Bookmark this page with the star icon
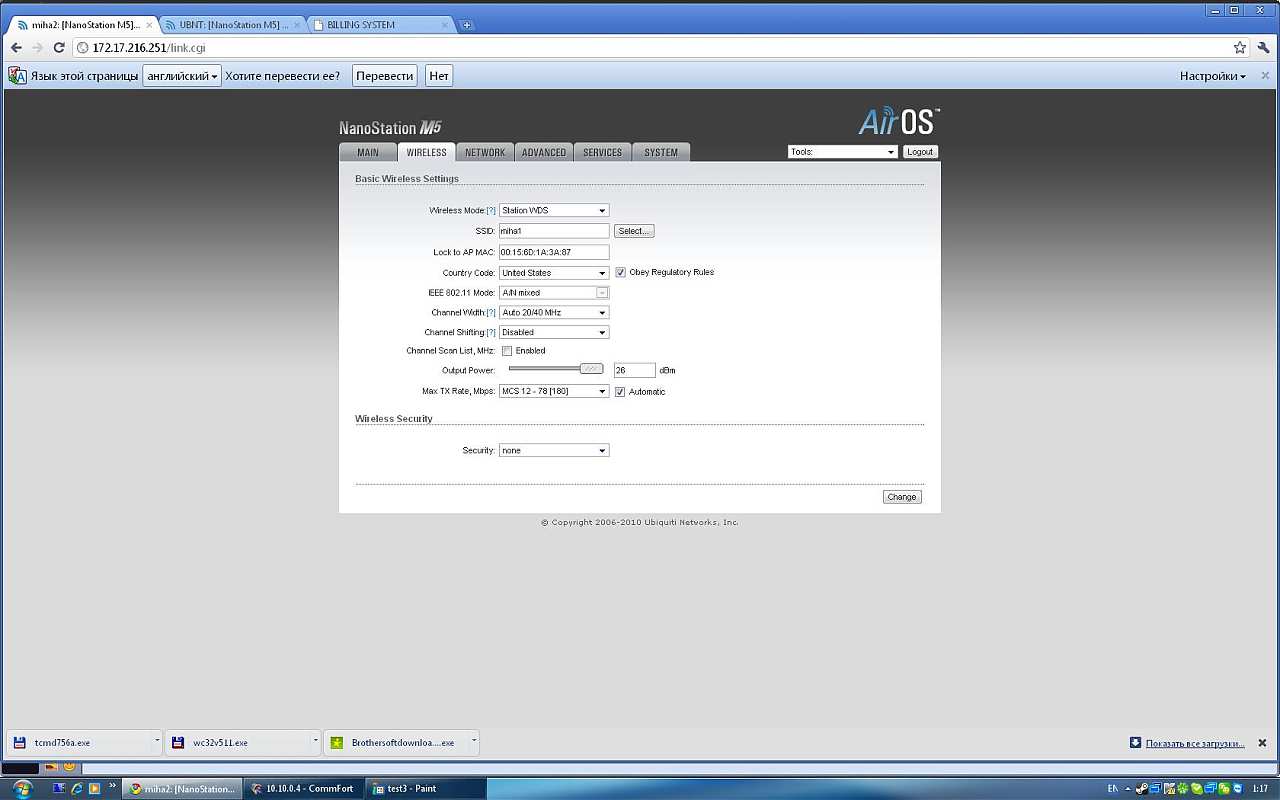The width and height of the screenshot is (1280, 800). click(x=1240, y=47)
